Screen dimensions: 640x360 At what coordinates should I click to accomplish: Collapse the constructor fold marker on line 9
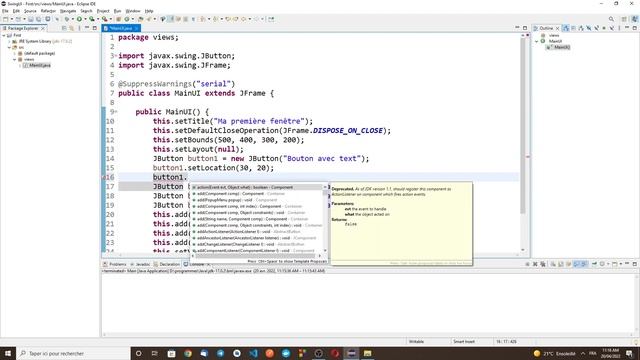116,111
